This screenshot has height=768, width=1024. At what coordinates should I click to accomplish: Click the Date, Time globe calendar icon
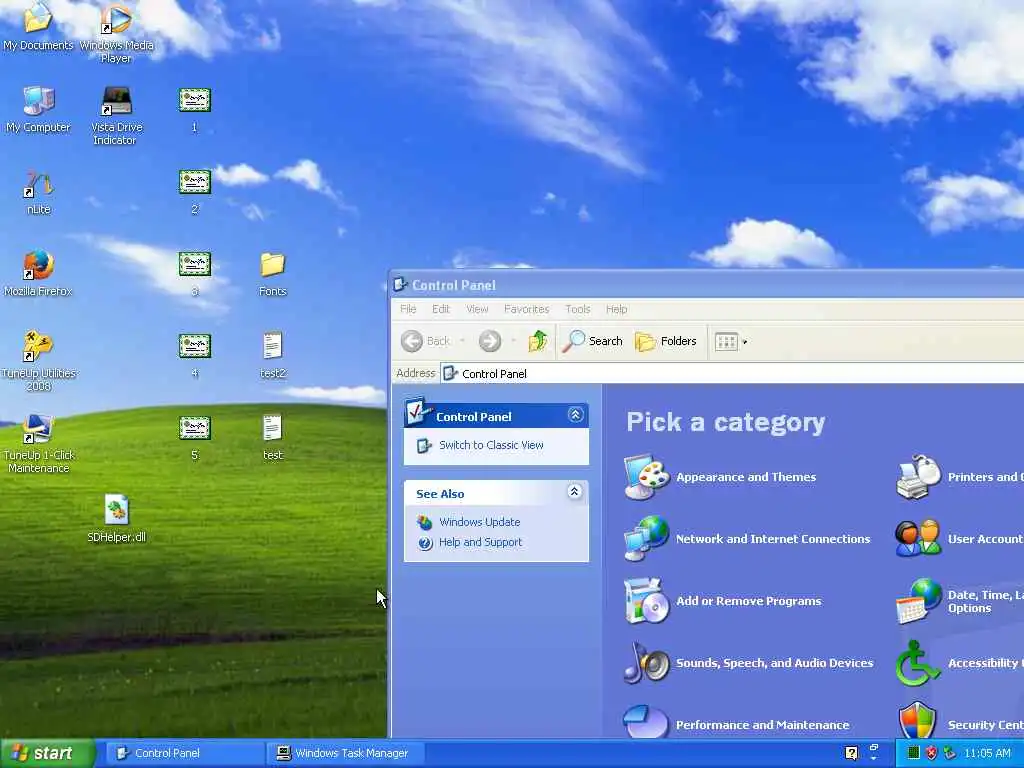click(918, 601)
